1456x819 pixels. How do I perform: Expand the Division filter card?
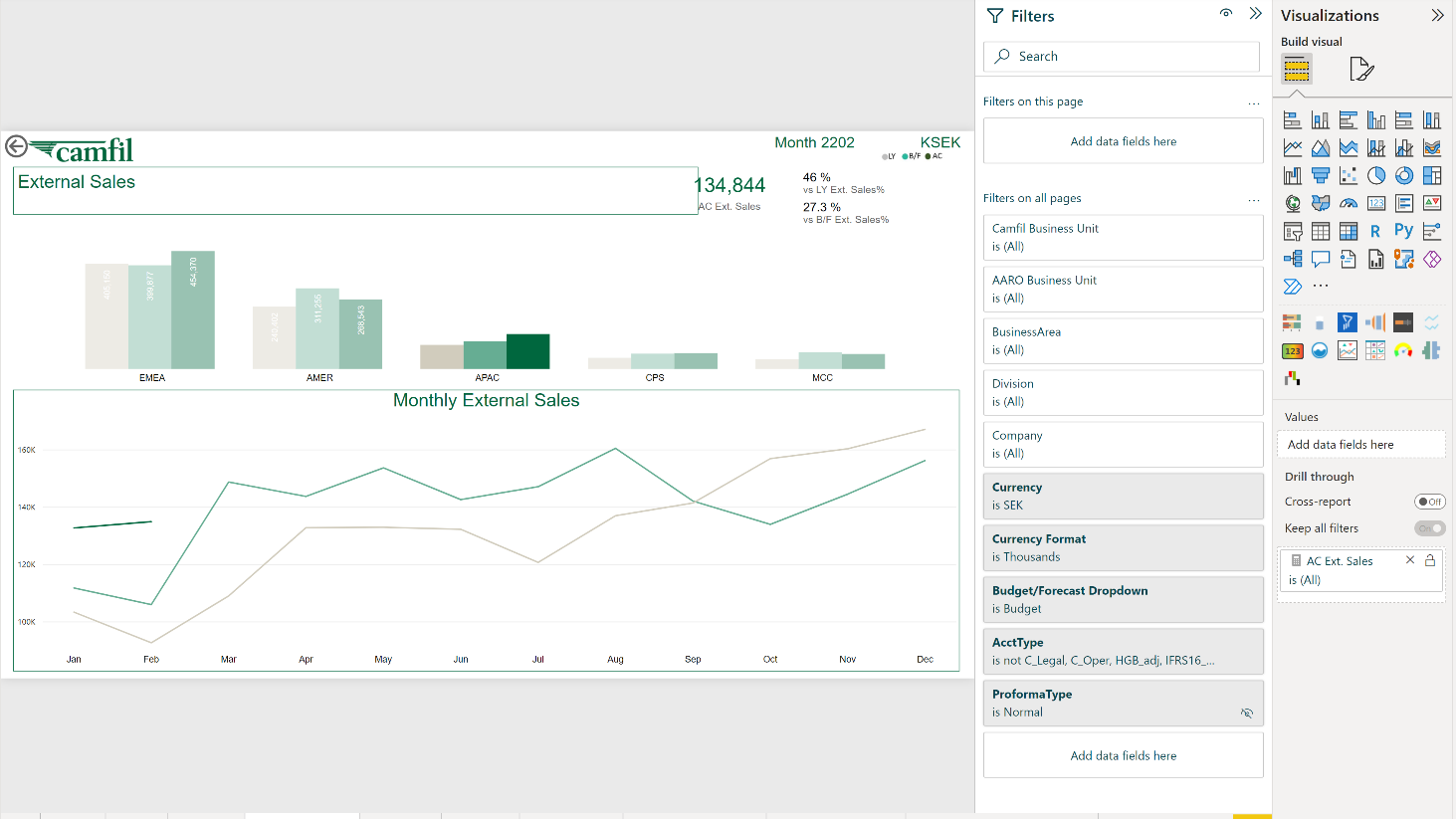[x=1124, y=393]
